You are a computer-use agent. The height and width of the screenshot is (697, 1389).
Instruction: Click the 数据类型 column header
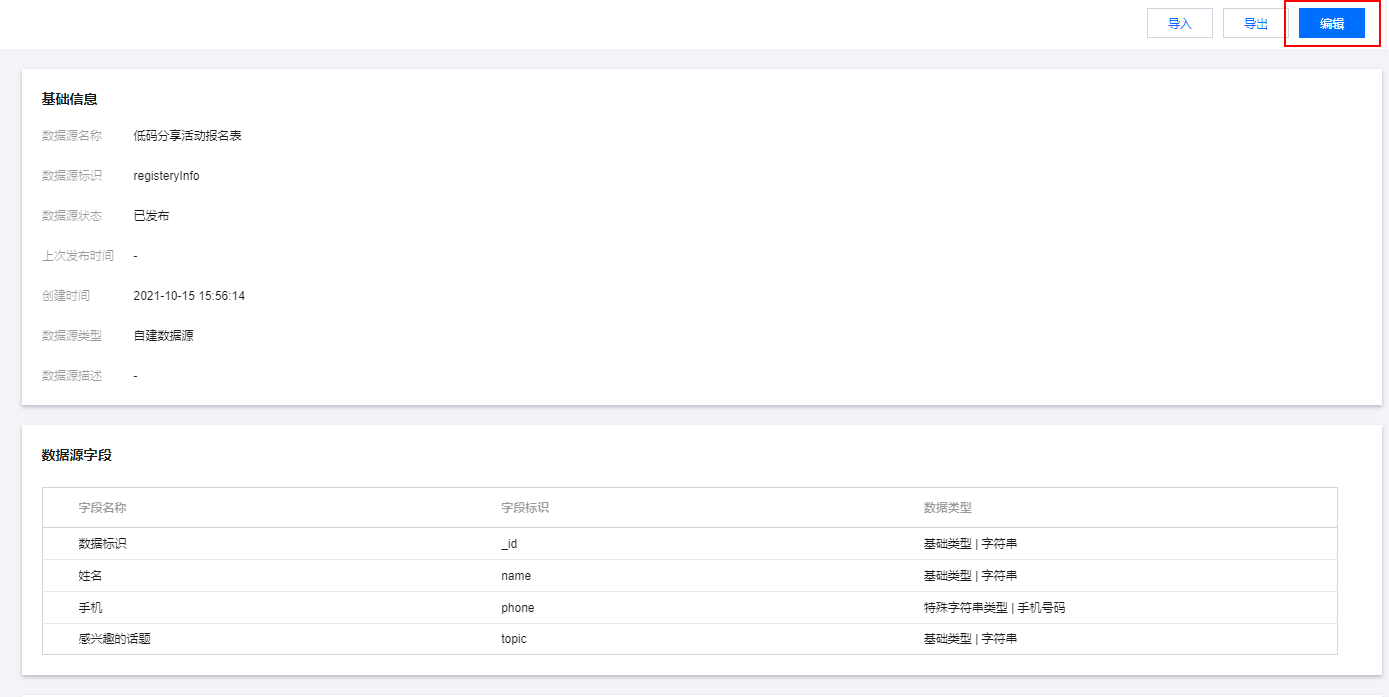(x=948, y=508)
